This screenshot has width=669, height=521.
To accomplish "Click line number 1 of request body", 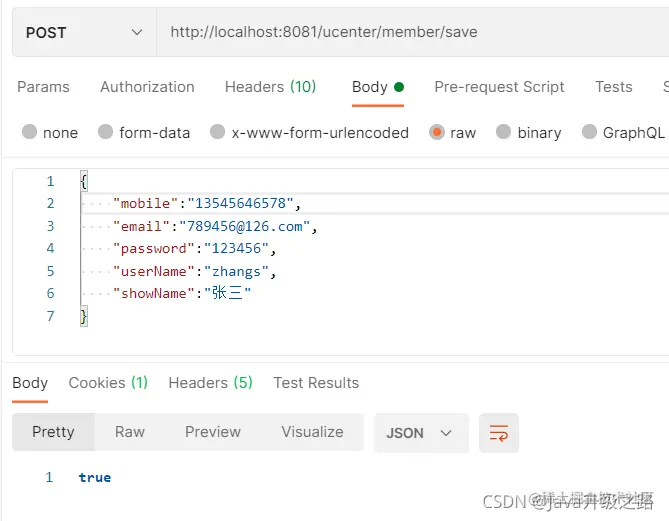I will click(x=50, y=181).
